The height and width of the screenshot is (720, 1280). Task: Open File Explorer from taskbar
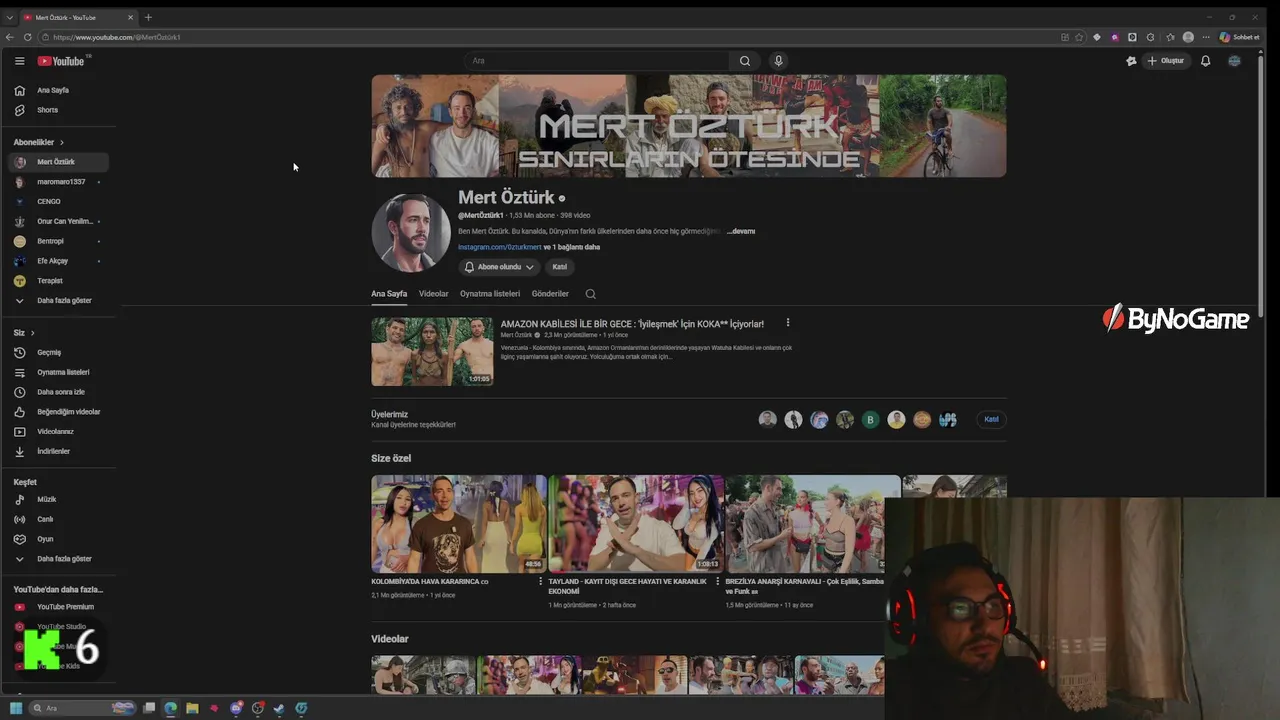(192, 708)
